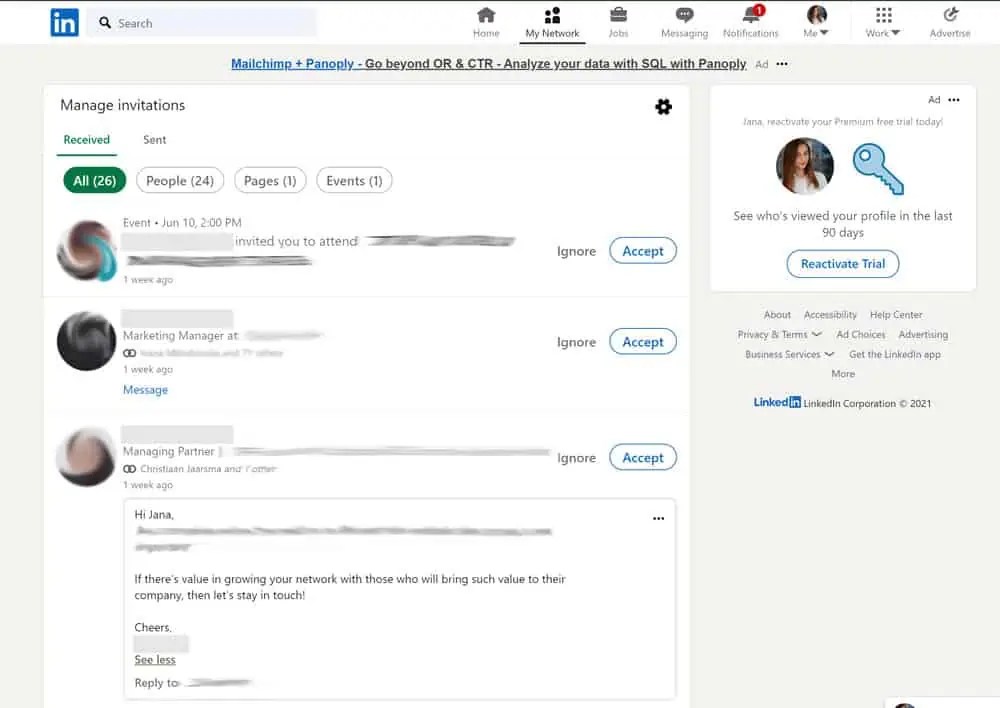This screenshot has width=1000, height=708.
Task: Click the LinkedIn search field
Action: coord(200,22)
